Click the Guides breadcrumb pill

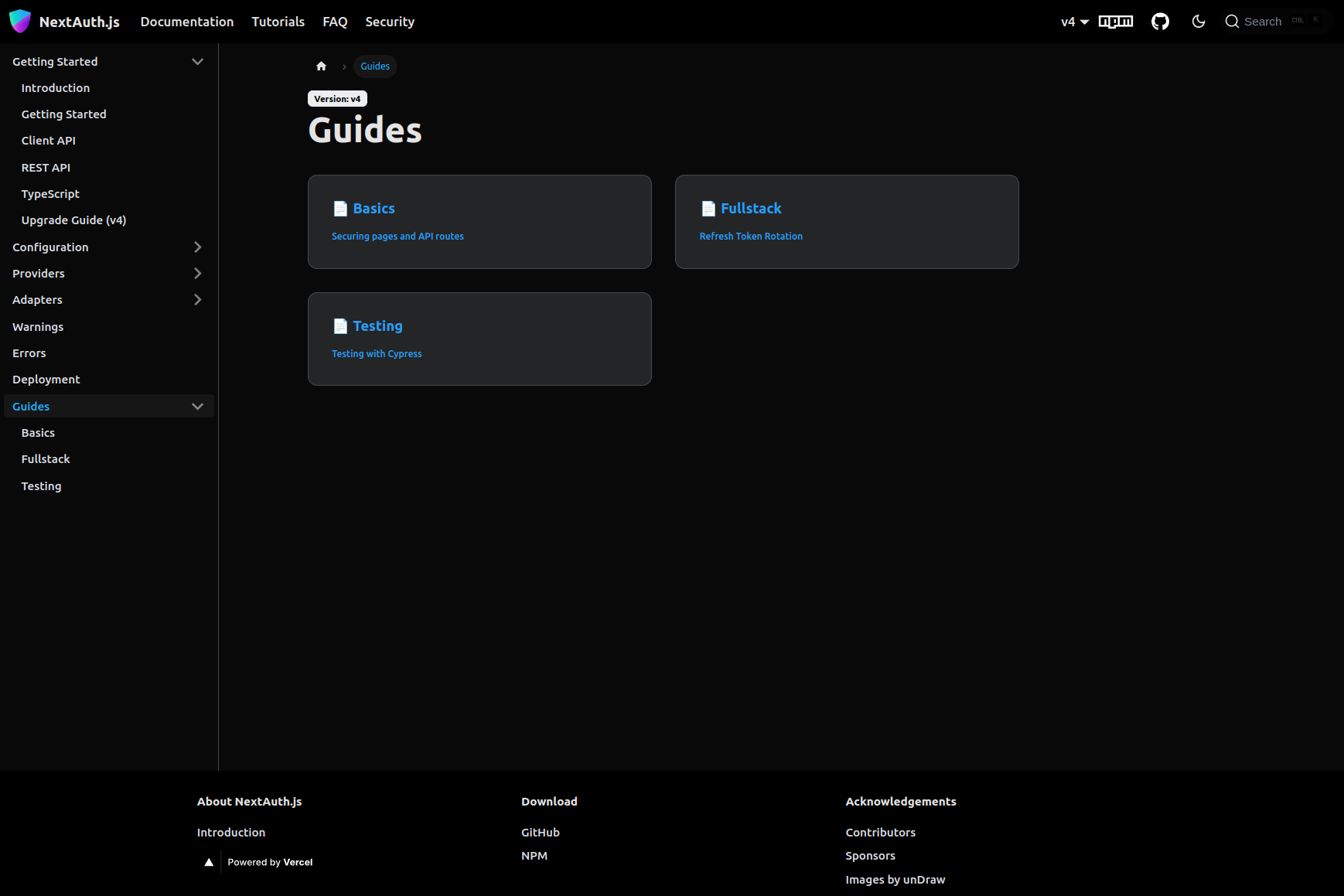coord(375,66)
